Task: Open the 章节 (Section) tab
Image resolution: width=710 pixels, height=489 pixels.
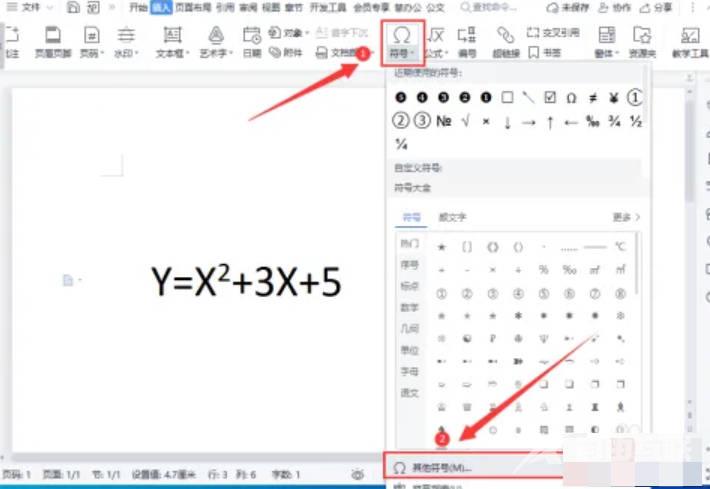Action: click(294, 7)
